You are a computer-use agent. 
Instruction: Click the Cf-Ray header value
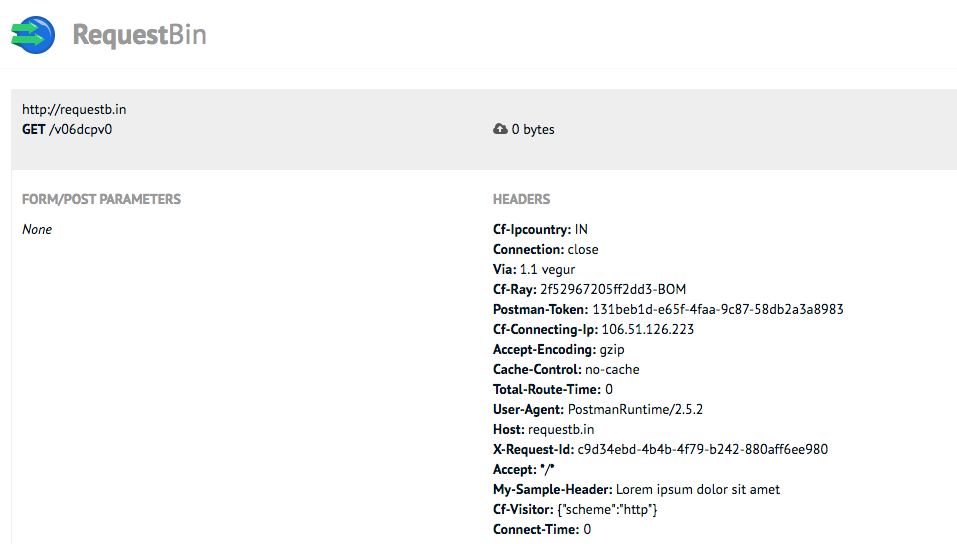[x=613, y=289]
